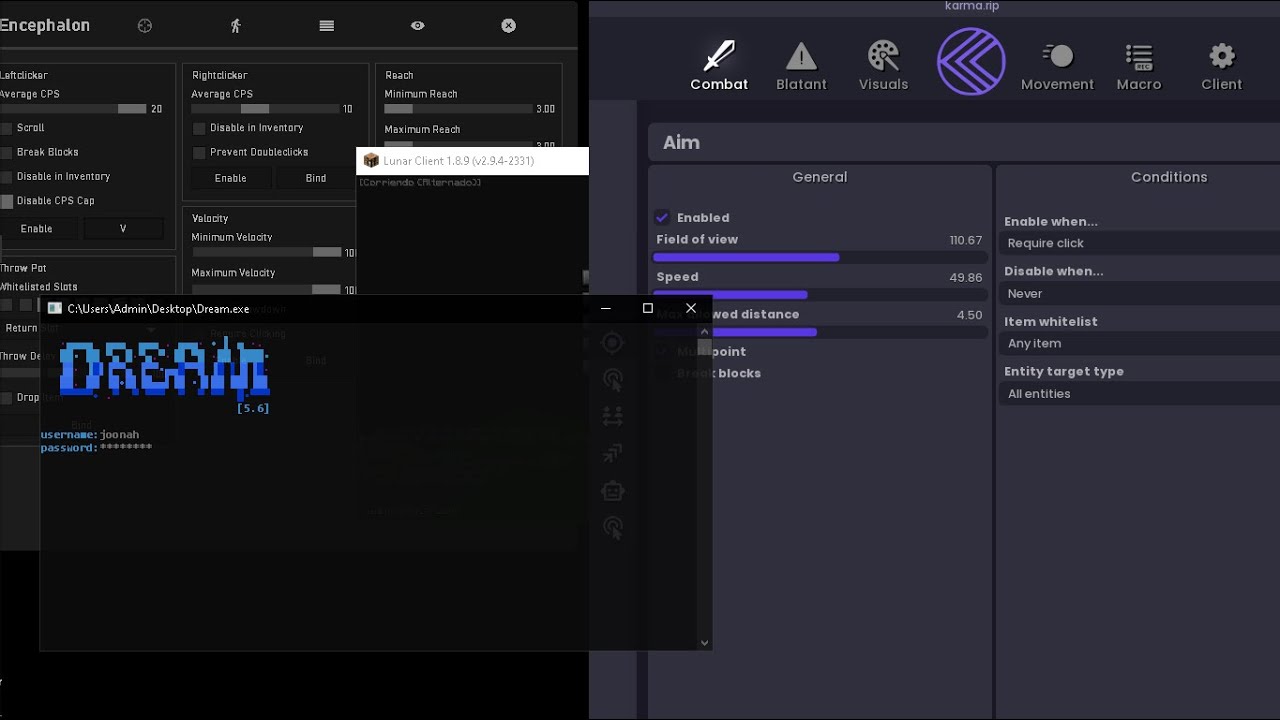Screen dimensions: 1280x720
Task: Select the aim target icon in karma sidebar
Action: [x=613, y=343]
